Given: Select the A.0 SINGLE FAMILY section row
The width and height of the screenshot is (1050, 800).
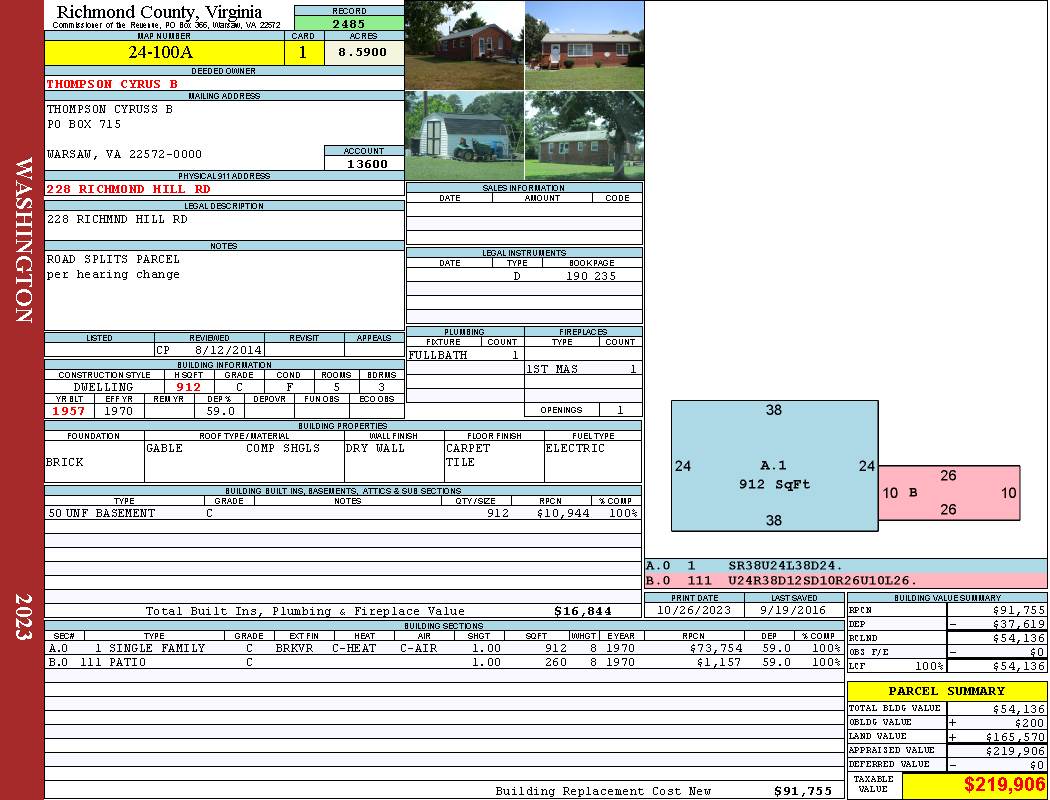Looking at the screenshot, I should 444,648.
